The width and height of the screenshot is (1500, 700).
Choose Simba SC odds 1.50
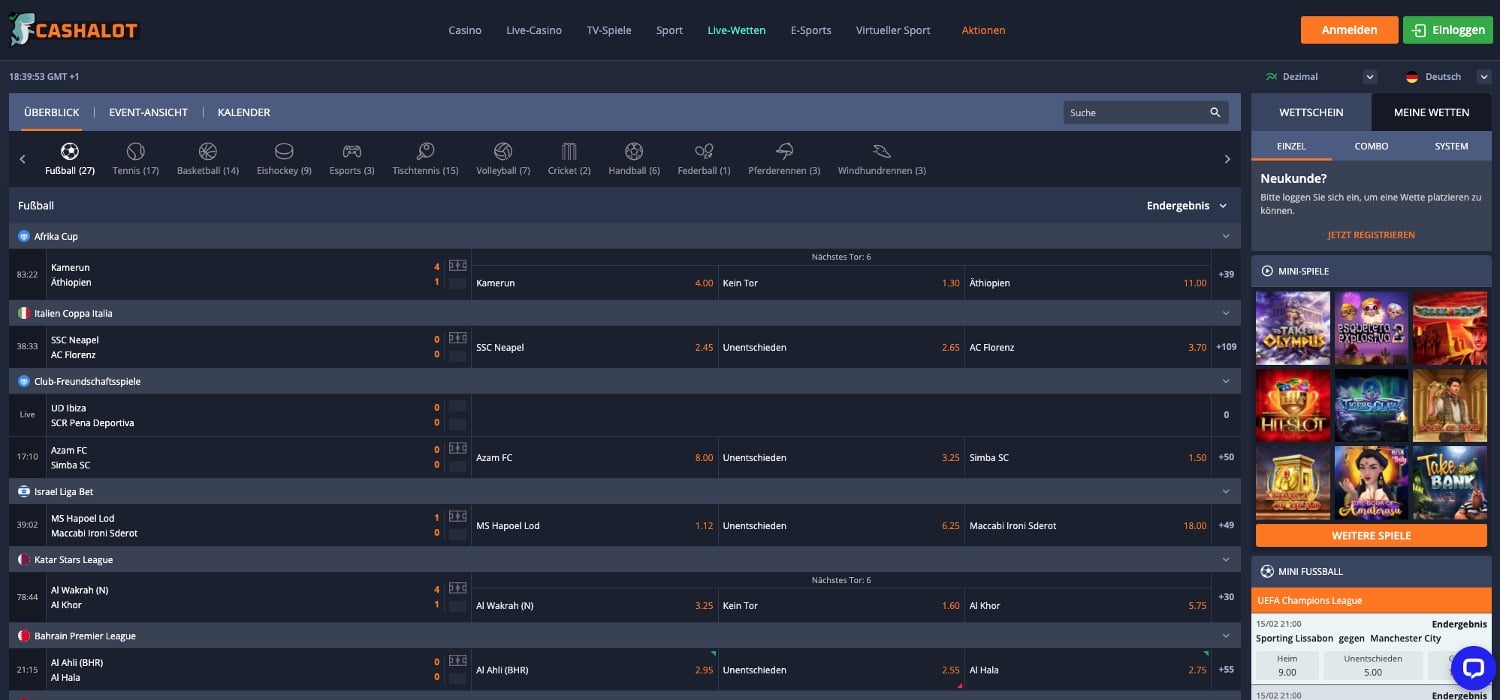pyautogui.click(x=1088, y=458)
